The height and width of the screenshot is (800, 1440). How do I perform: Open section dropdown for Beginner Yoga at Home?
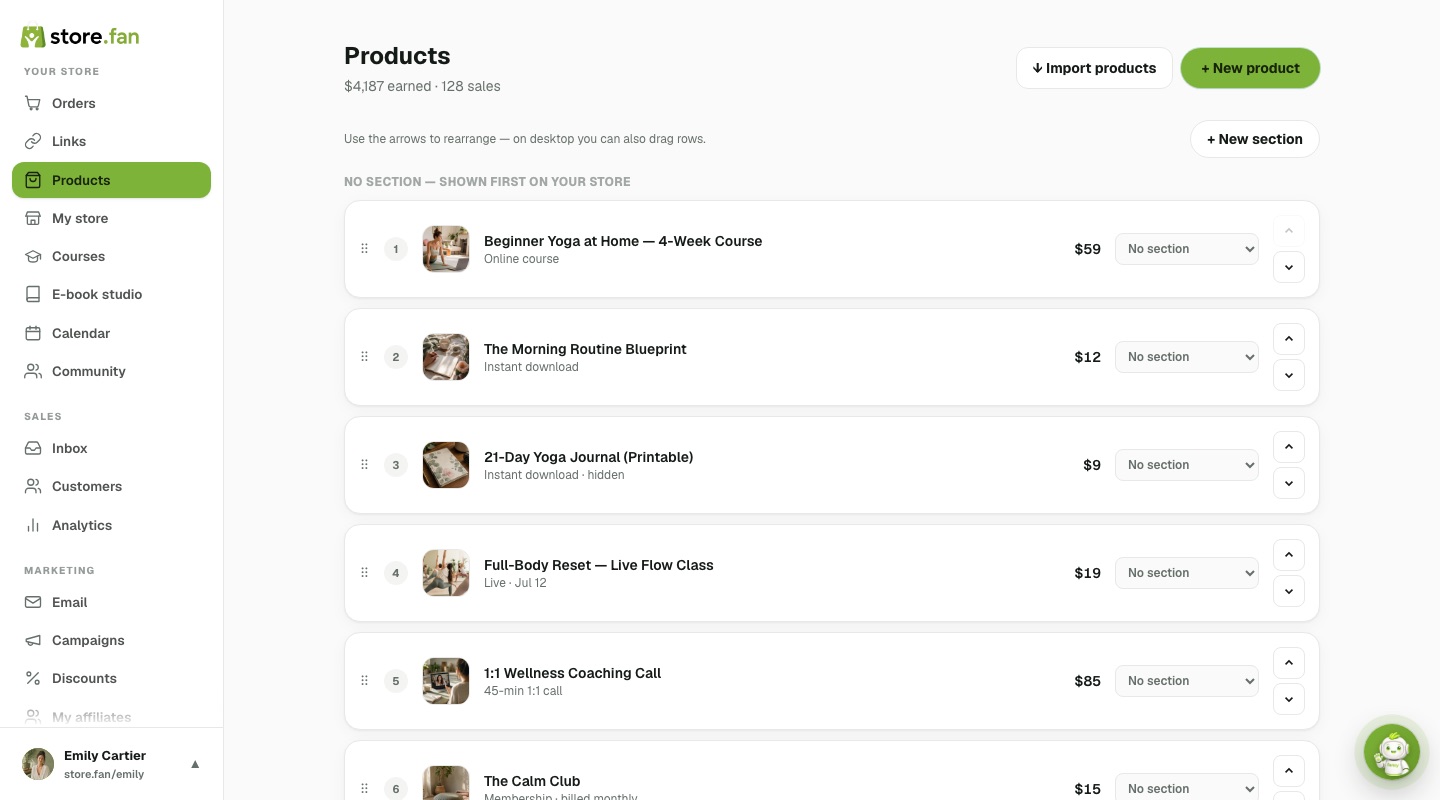pos(1187,249)
